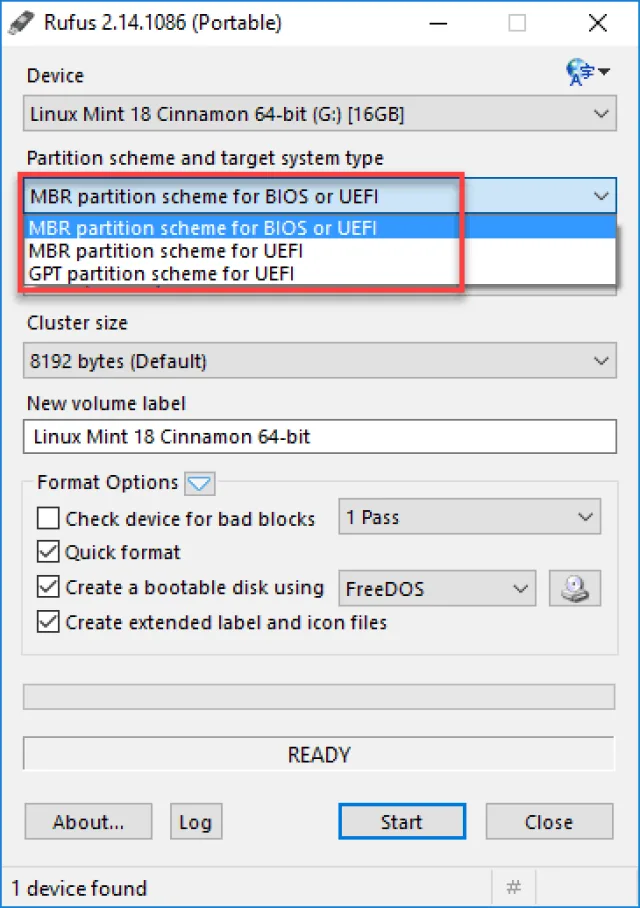Toggle advanced Format Options arrow
The width and height of the screenshot is (640, 908).
point(200,483)
